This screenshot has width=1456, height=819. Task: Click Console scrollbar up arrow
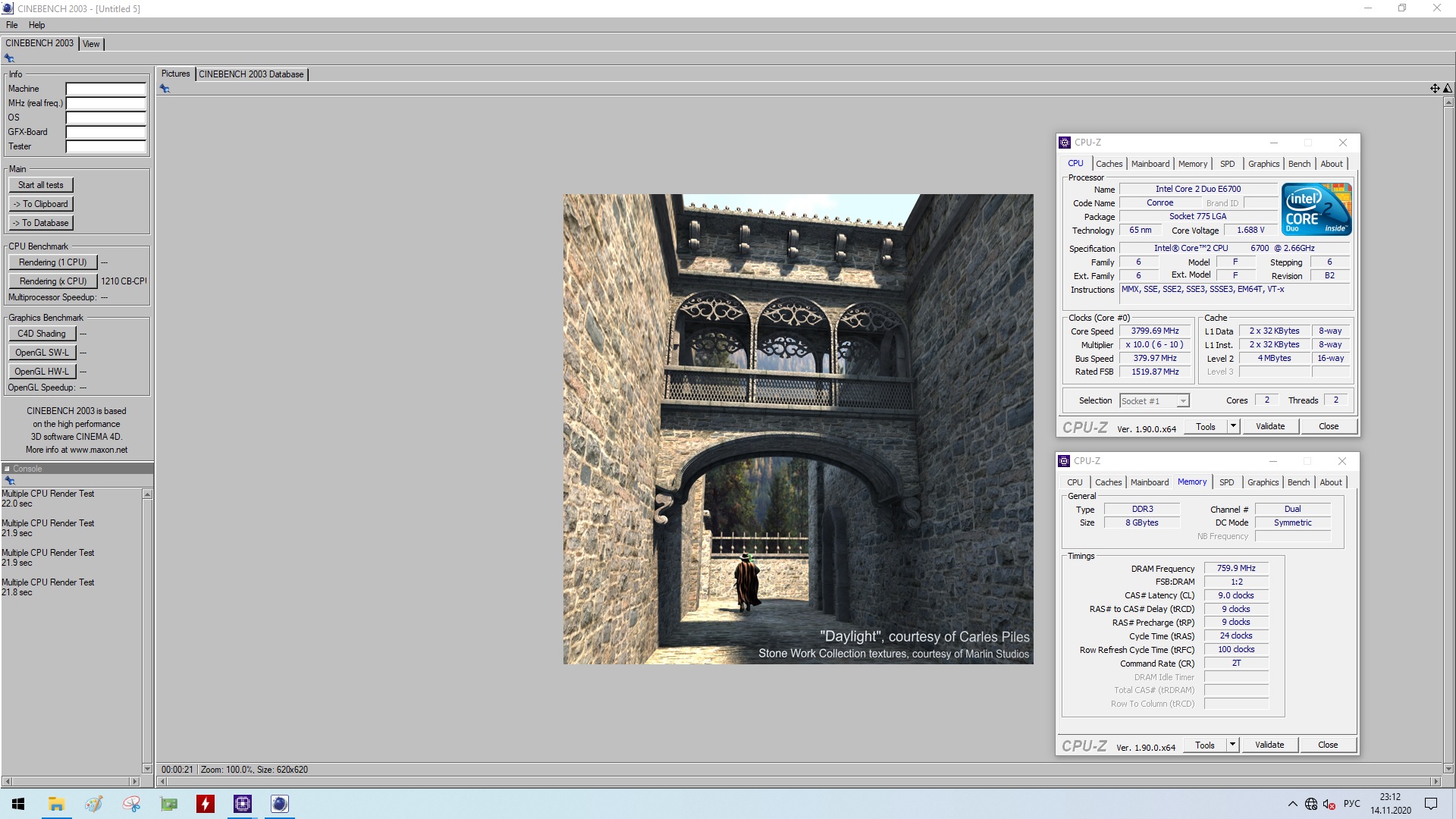(x=147, y=494)
